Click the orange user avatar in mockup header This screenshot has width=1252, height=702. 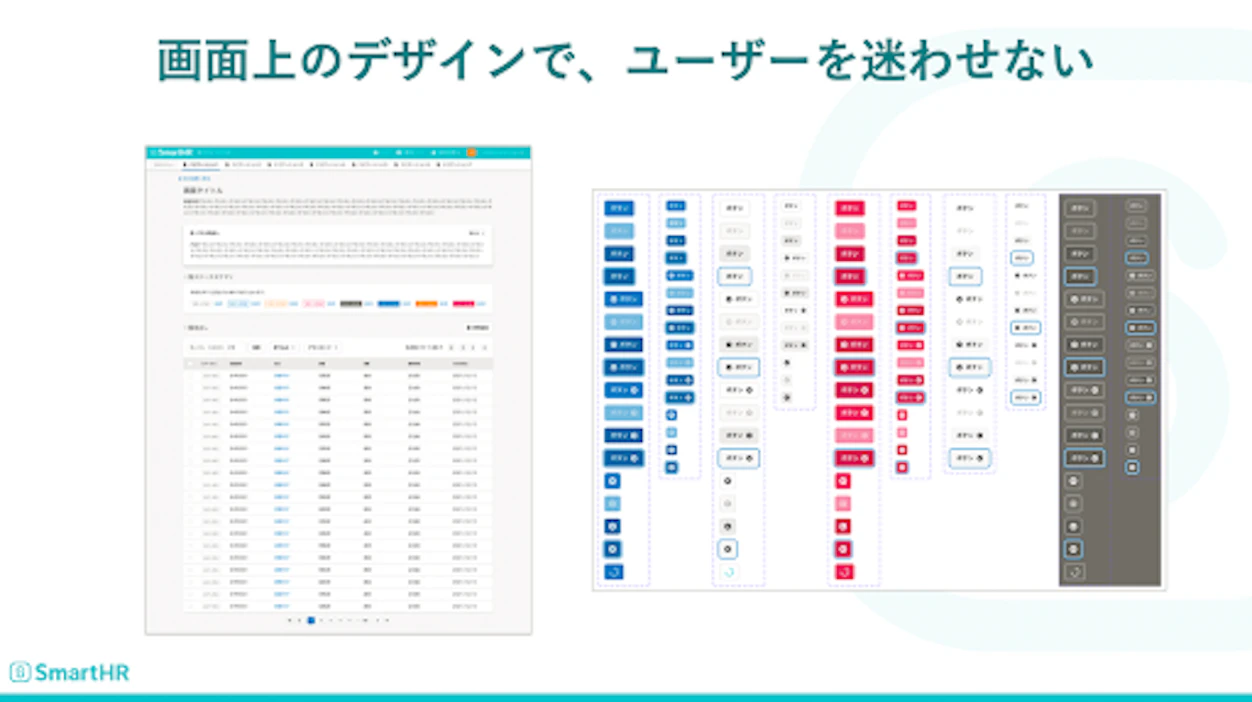[x=472, y=153]
